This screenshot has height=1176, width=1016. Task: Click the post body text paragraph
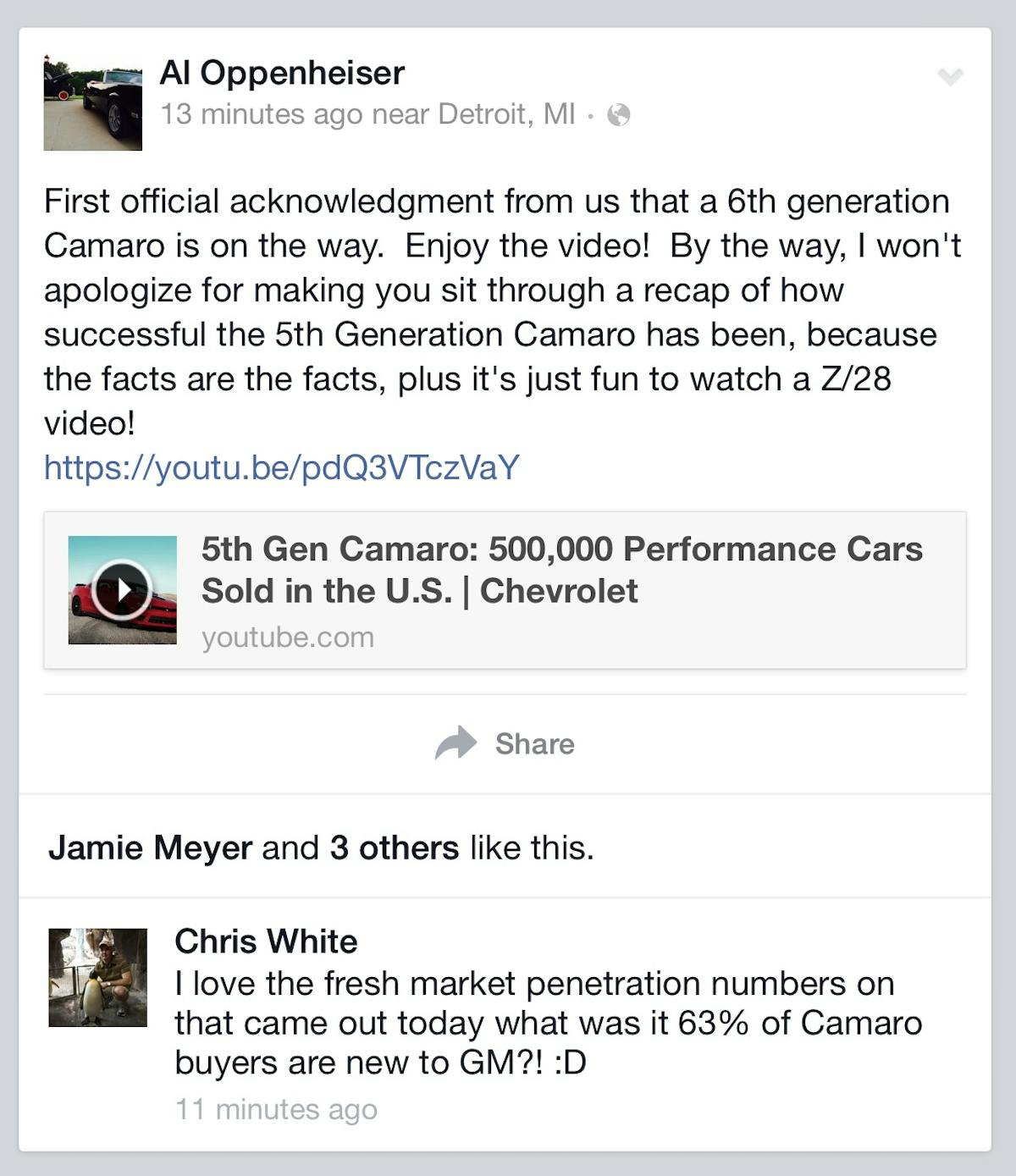point(501,312)
